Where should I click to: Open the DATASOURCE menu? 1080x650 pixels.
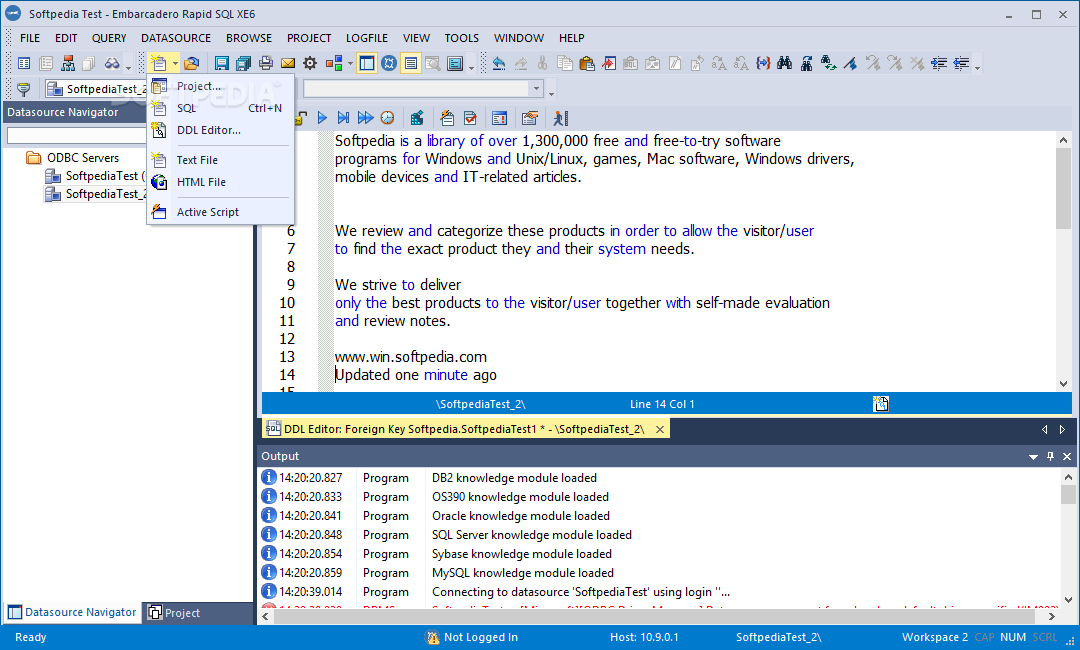176,38
